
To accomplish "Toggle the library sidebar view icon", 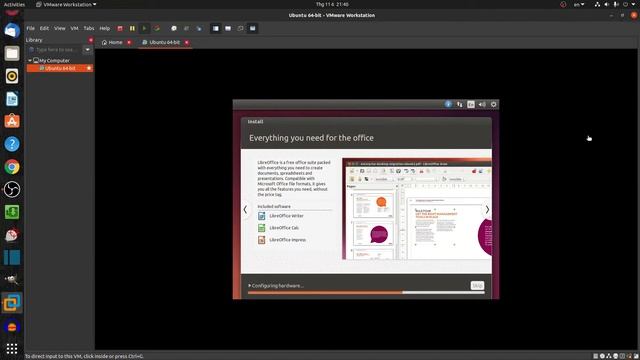I will [x=216, y=29].
